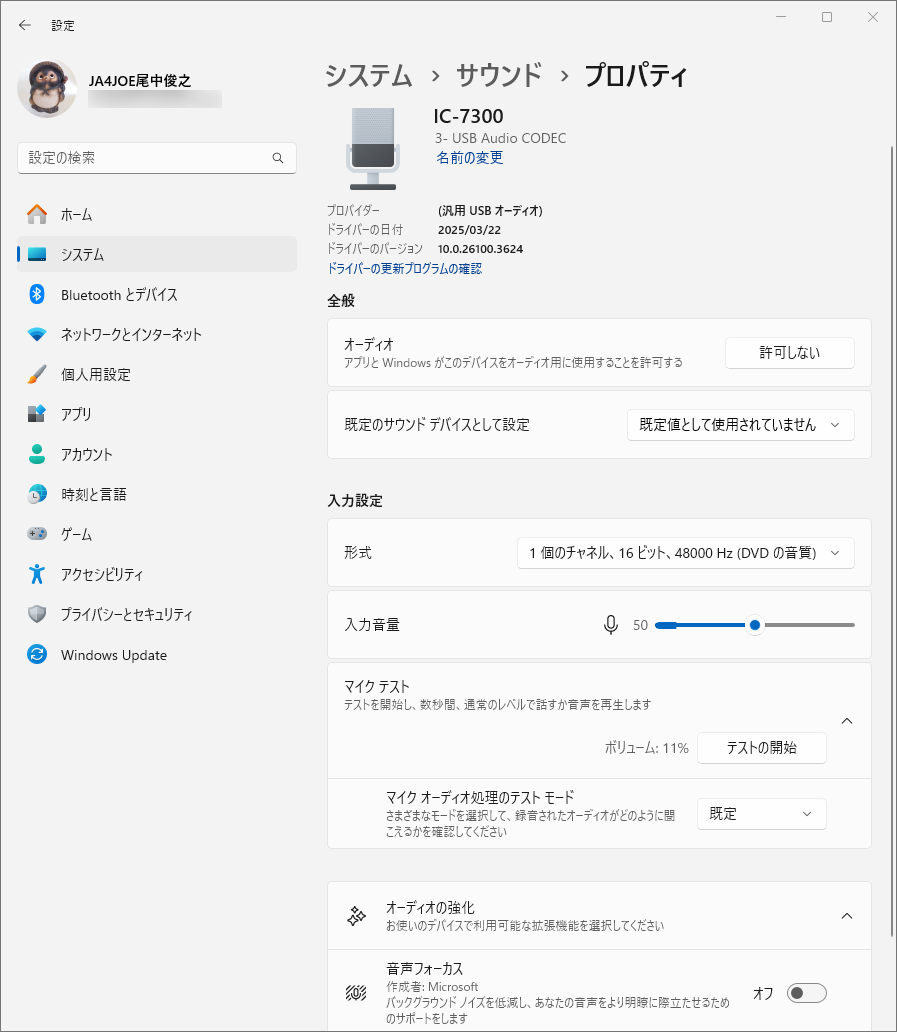Click the システム monitor icon
This screenshot has height=1032, width=897.
click(37, 255)
